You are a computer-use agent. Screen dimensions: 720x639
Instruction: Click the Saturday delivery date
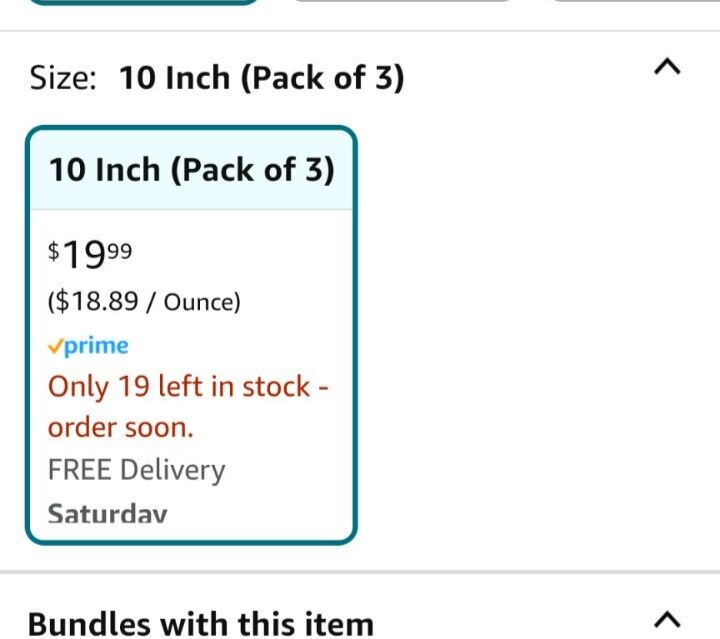[x=107, y=514]
